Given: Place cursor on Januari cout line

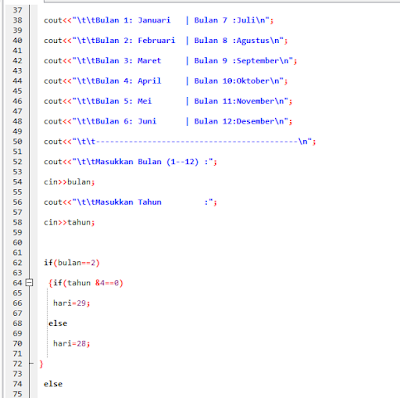Looking at the screenshot, I should pyautogui.click(x=159, y=20).
